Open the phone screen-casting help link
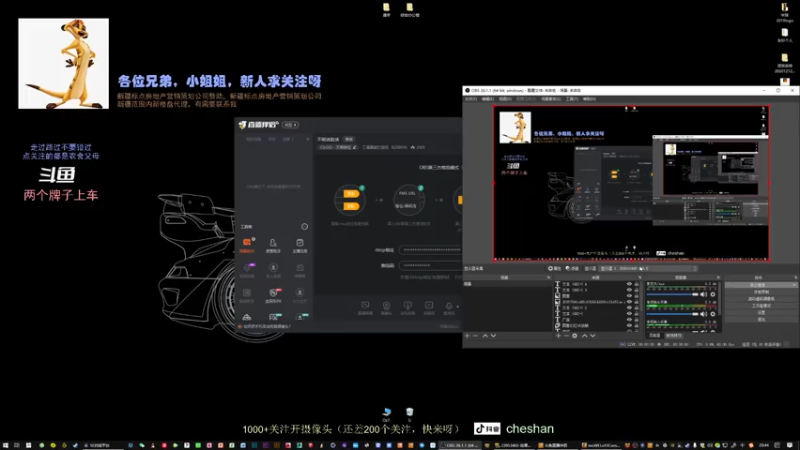Viewport: 800px width, 450px height. tap(267, 327)
